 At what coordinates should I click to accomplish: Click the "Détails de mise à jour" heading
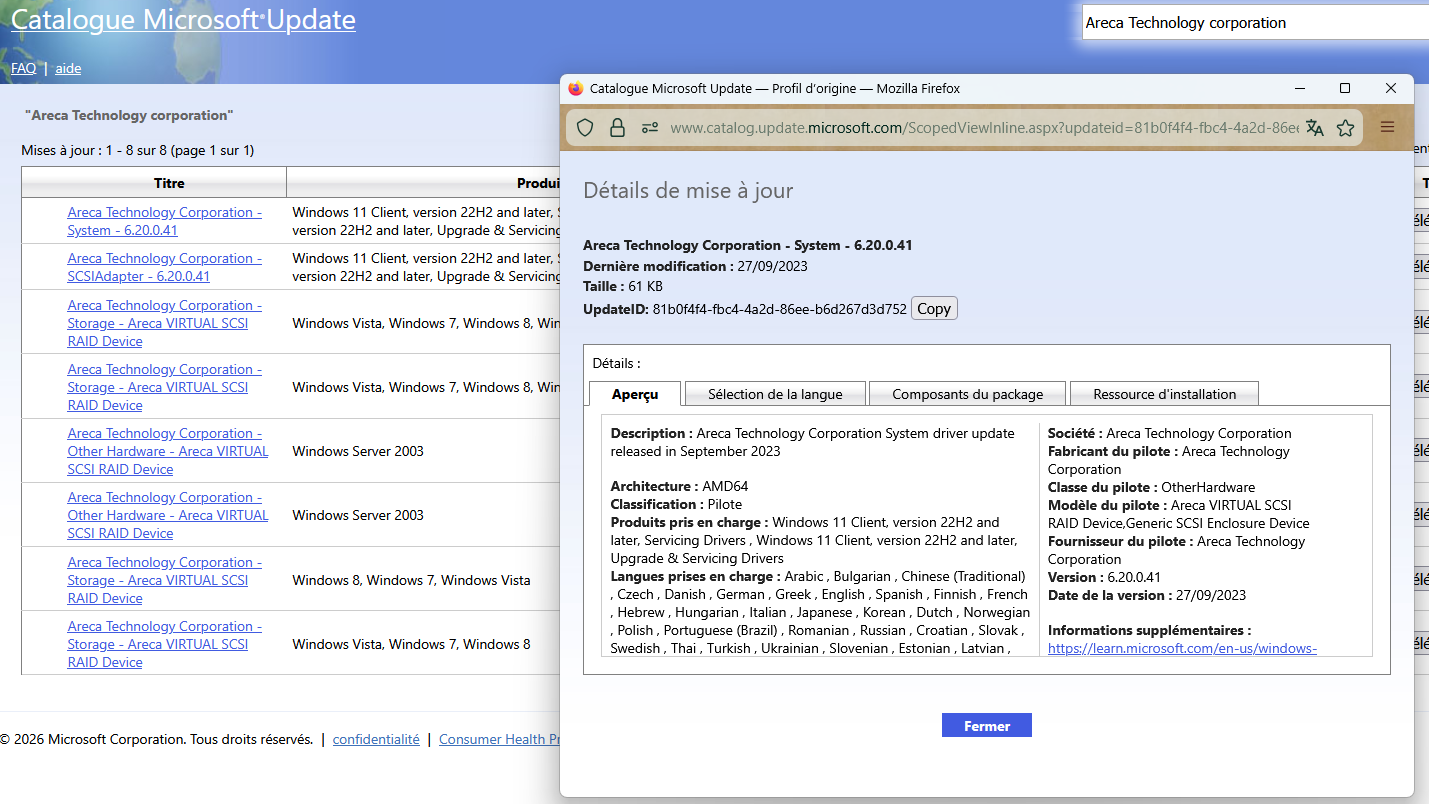coord(688,190)
